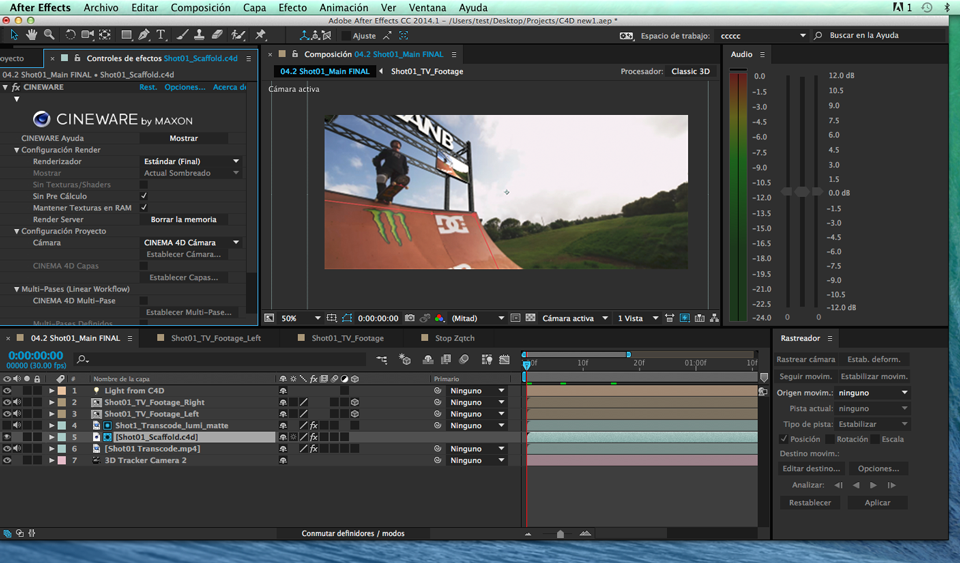960x563 pixels.
Task: Toggle fast previews icon in viewer
Action: pyautogui.click(x=684, y=318)
